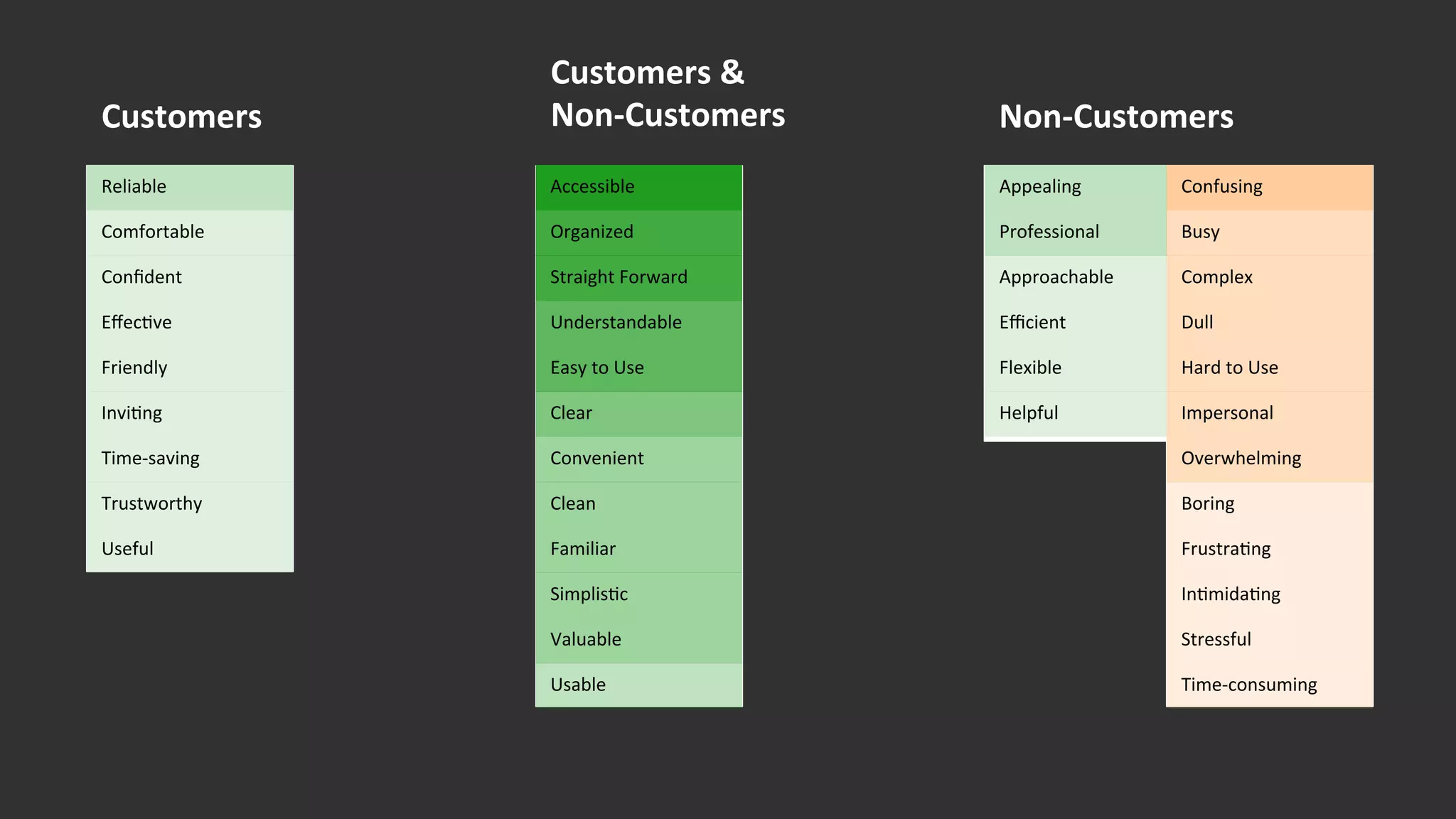
Task: Click the Convenient cell
Action: point(638,459)
